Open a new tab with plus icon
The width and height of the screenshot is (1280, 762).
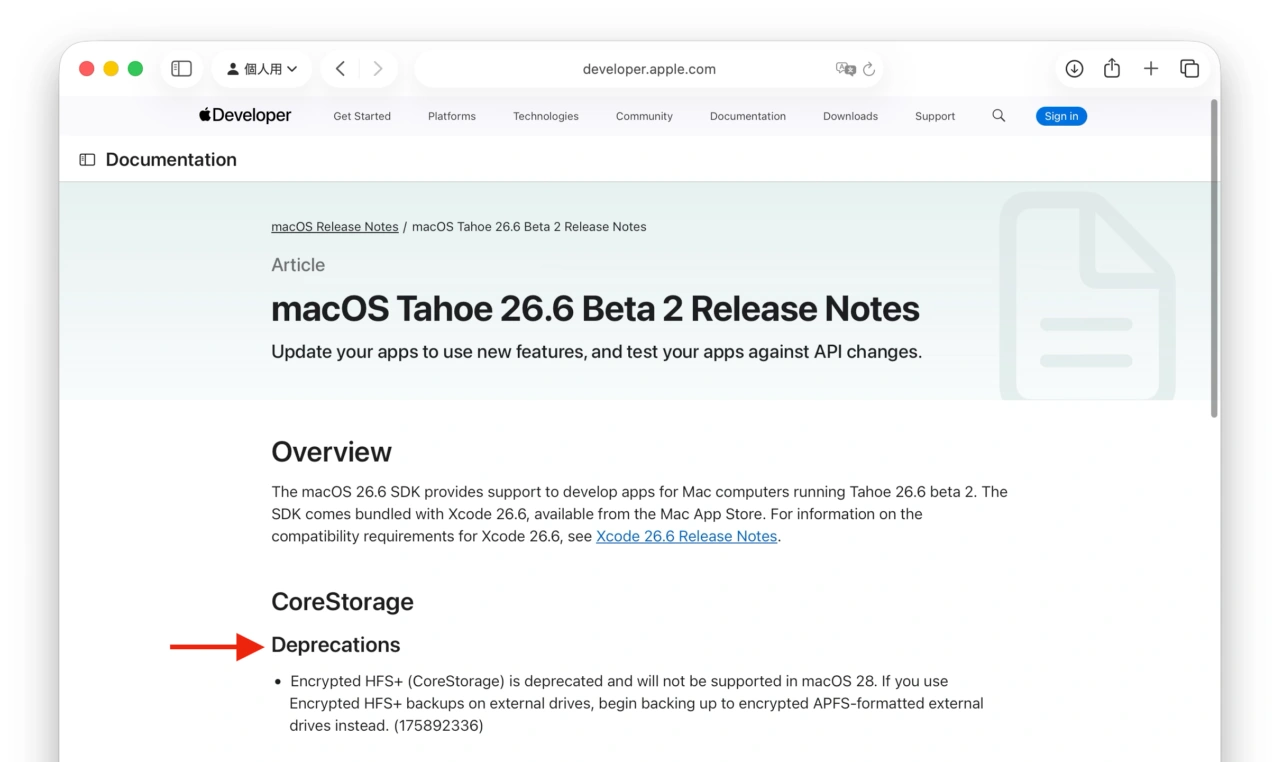pos(1151,69)
